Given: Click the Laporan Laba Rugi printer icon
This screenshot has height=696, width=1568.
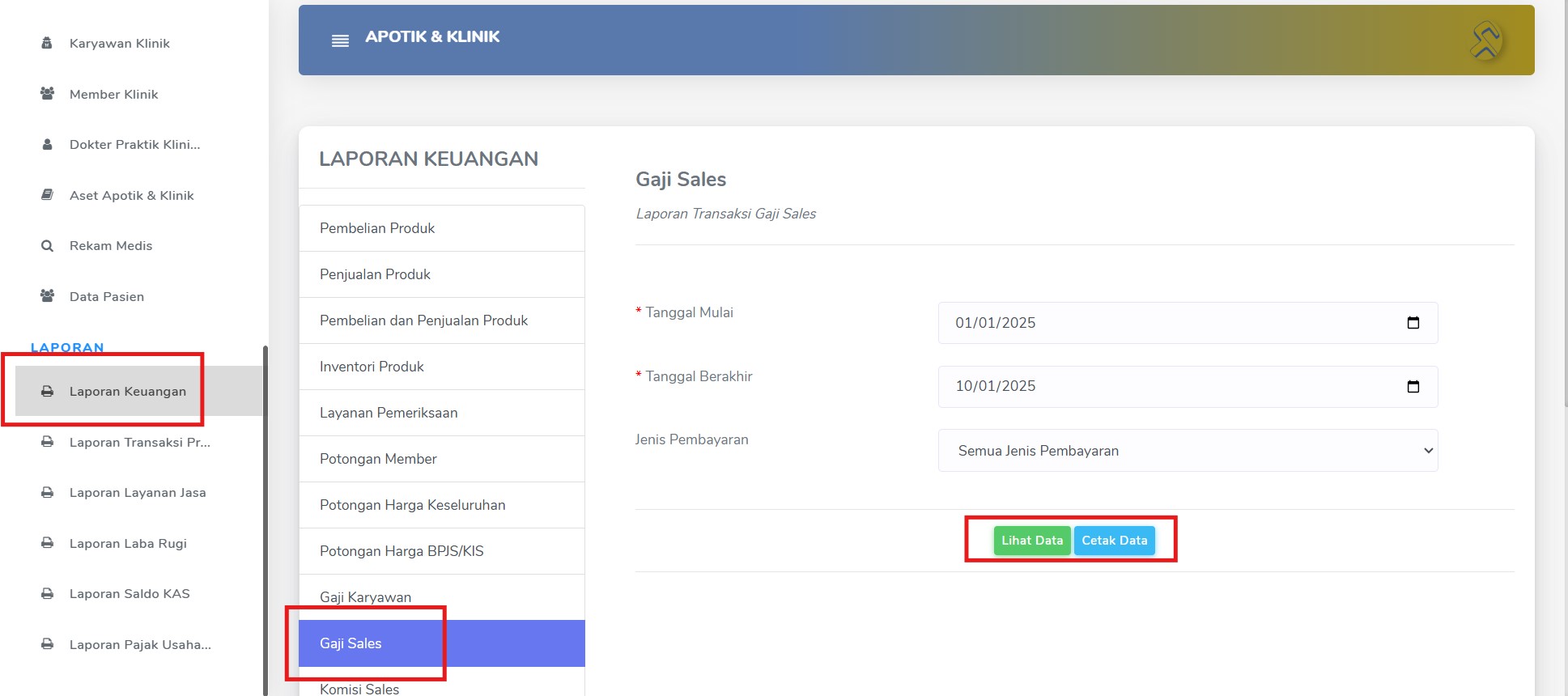Looking at the screenshot, I should (x=47, y=543).
